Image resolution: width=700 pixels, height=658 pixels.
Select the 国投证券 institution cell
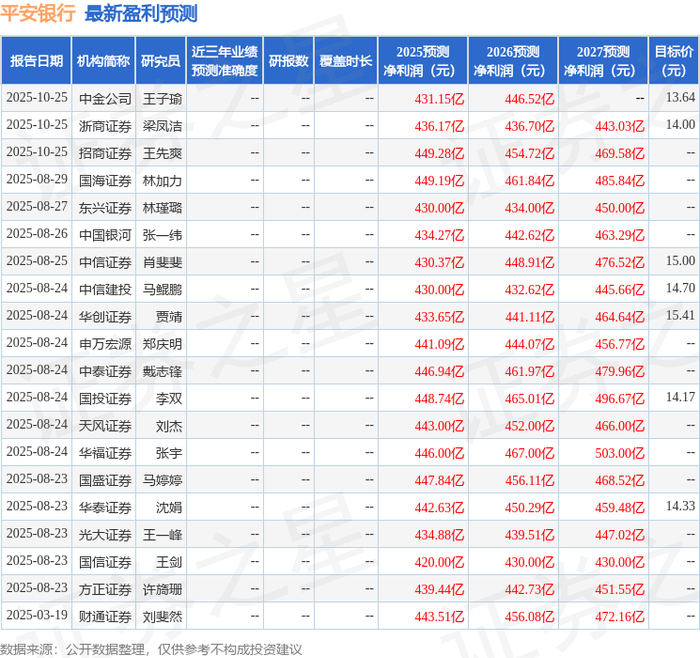[x=105, y=399]
